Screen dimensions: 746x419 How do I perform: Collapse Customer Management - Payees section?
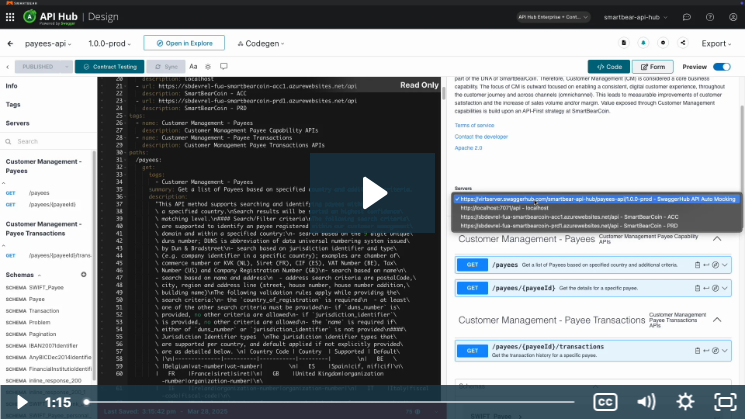pos(717,239)
